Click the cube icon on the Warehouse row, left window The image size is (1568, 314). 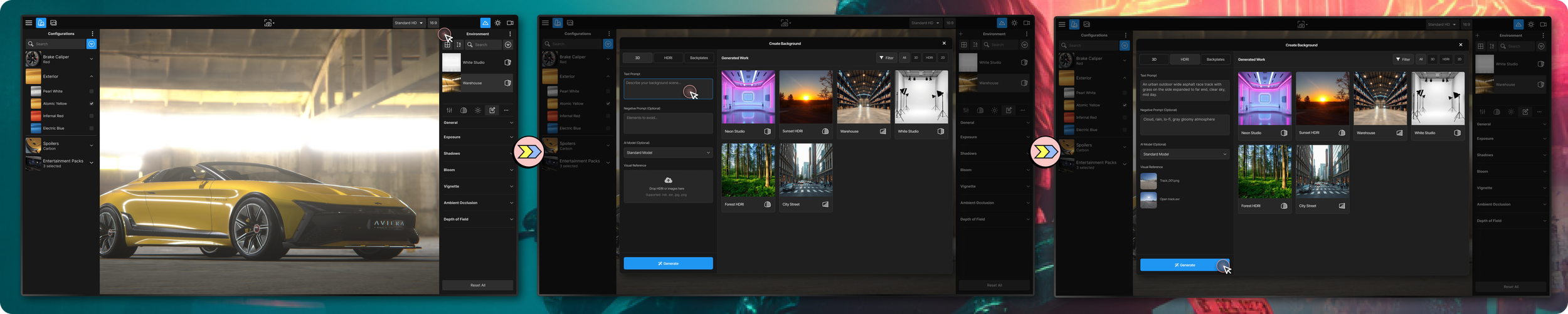click(507, 83)
